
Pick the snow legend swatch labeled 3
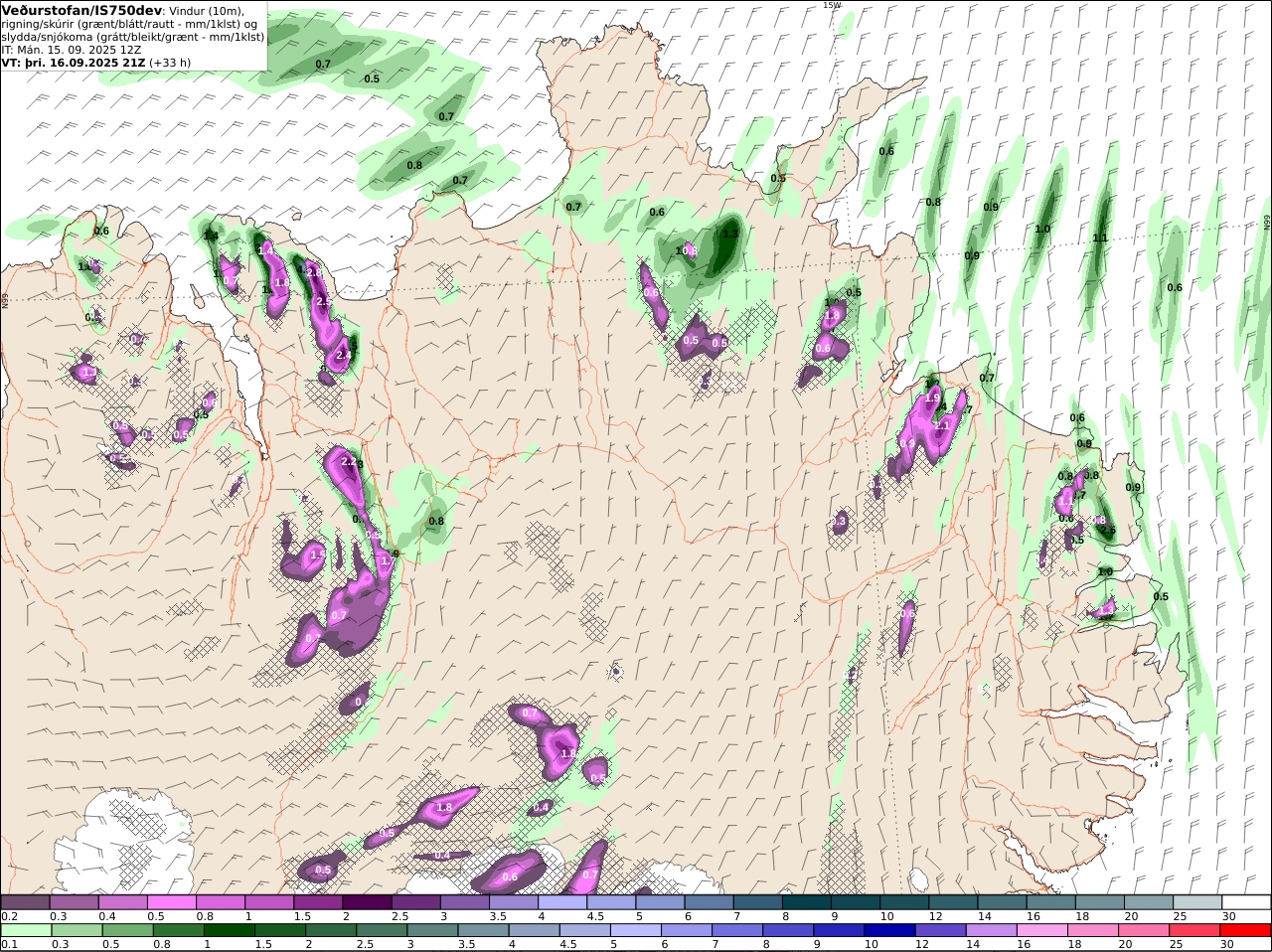click(464, 901)
